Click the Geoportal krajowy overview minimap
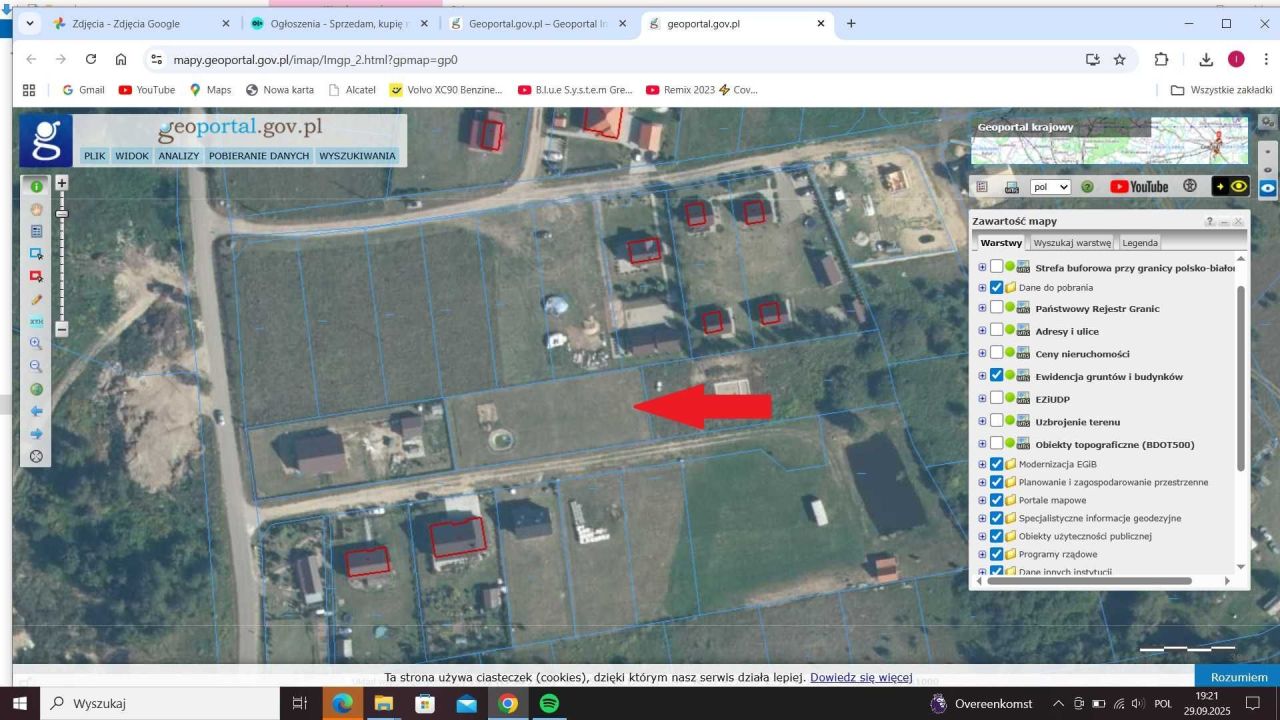The height and width of the screenshot is (720, 1280). point(1109,141)
